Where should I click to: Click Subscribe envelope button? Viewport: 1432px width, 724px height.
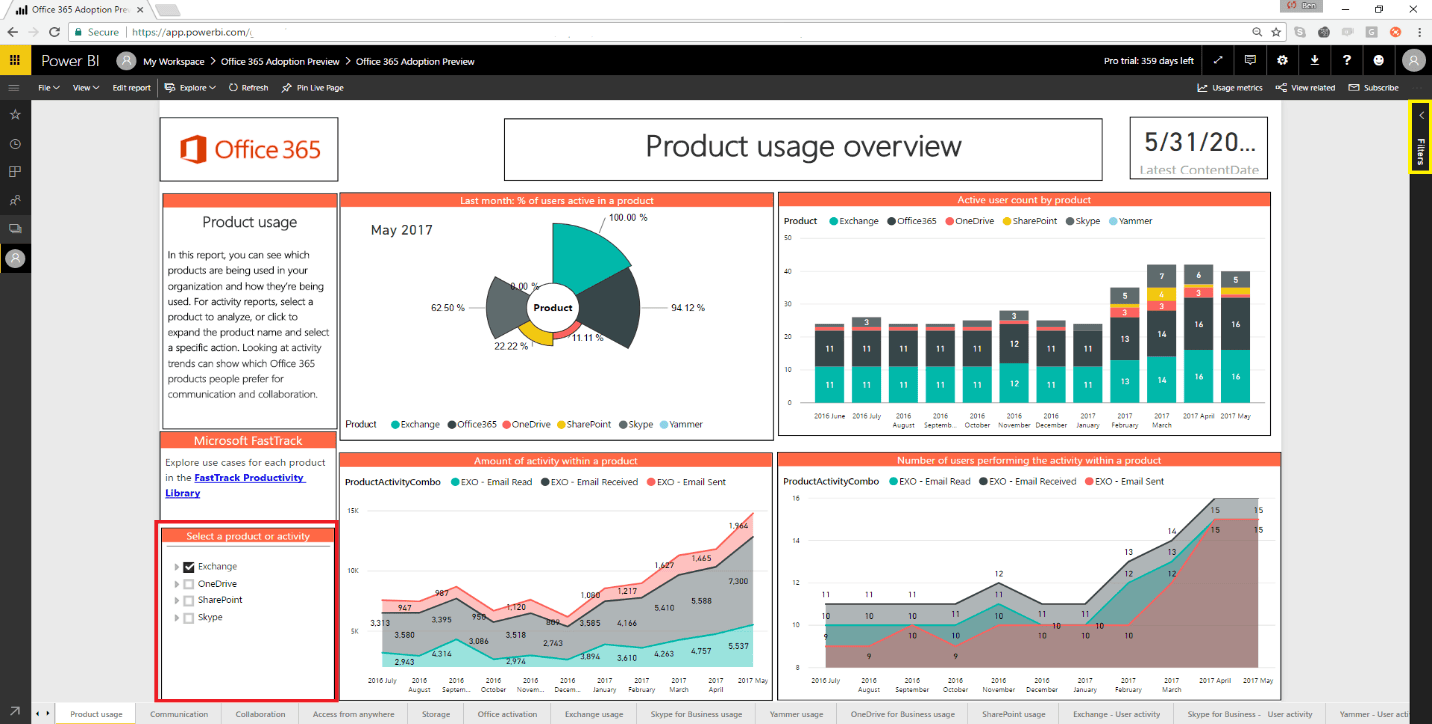1374,88
